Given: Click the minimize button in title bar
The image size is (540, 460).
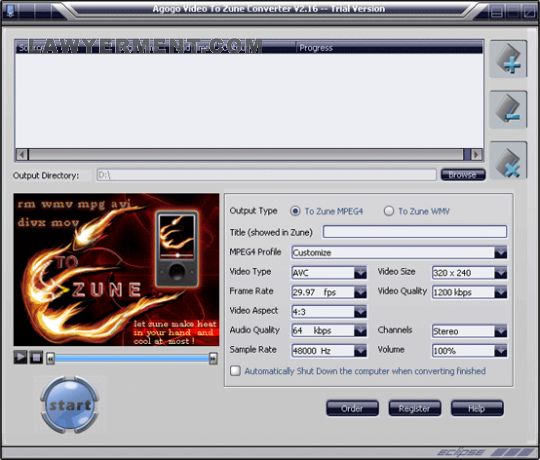Looking at the screenshot, I should pos(497,12).
